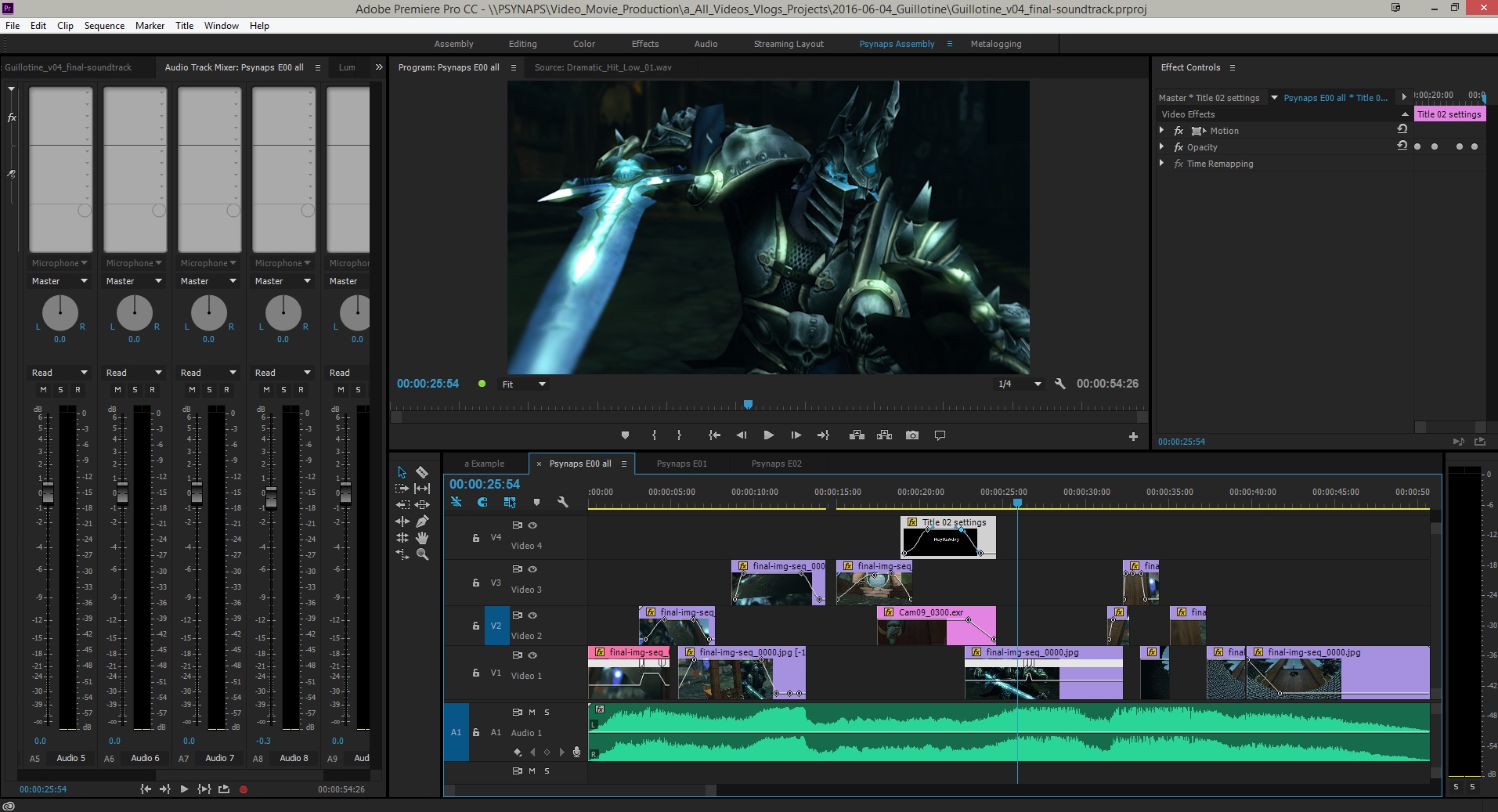Image resolution: width=1498 pixels, height=812 pixels.
Task: Reset the Motion effect parameters
Action: (x=1402, y=129)
